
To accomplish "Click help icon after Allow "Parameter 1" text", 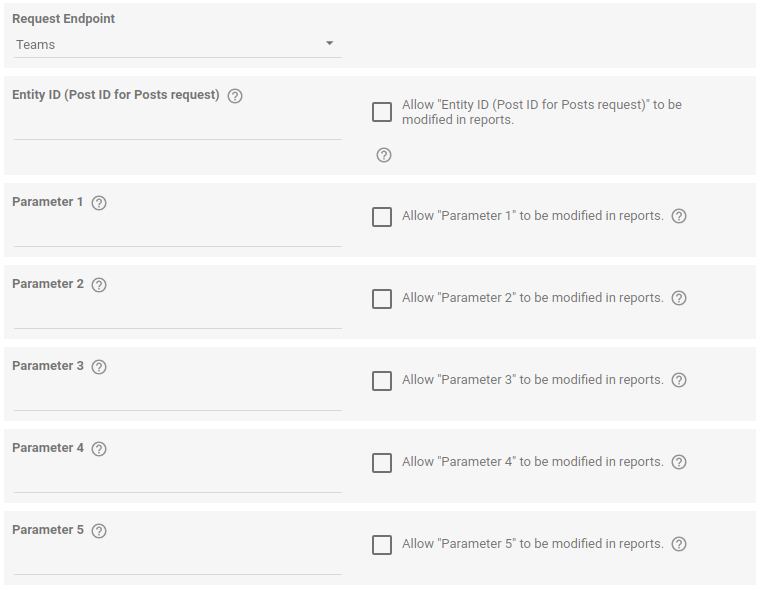I will coord(679,216).
